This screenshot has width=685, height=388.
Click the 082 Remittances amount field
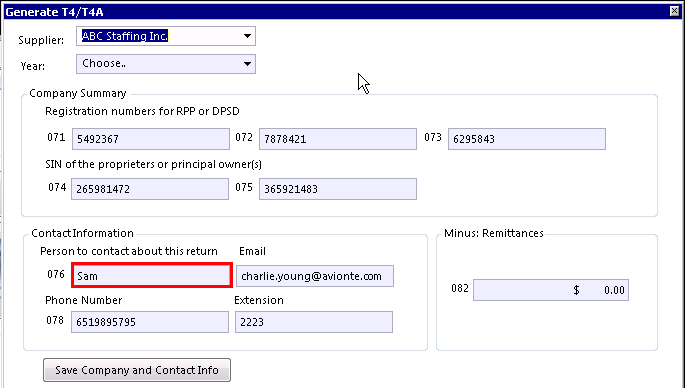[551, 290]
